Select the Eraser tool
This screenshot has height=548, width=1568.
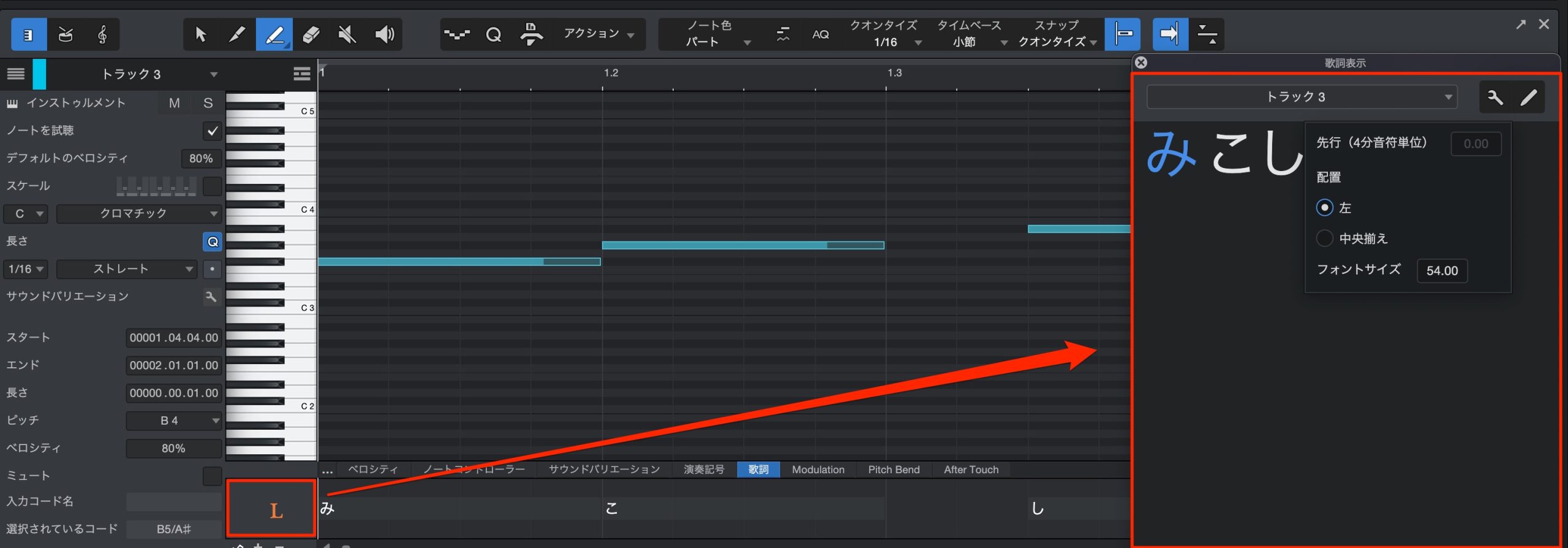click(311, 34)
